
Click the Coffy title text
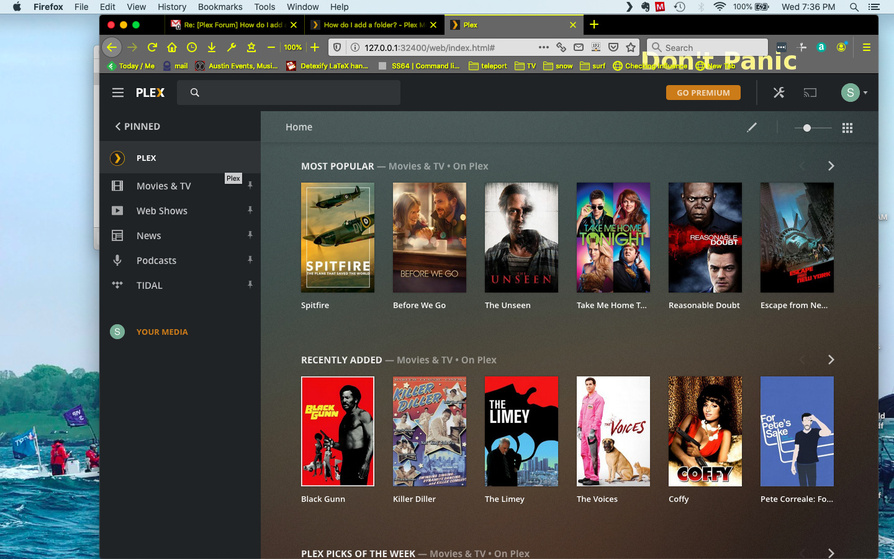678,499
